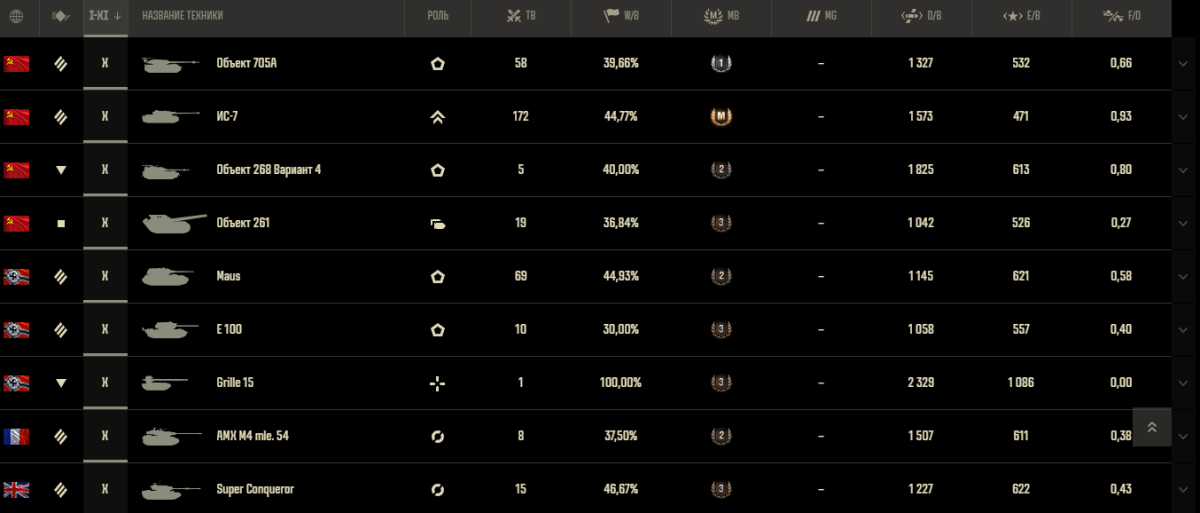Sort by the vehicle class header icon

click(x=61, y=16)
